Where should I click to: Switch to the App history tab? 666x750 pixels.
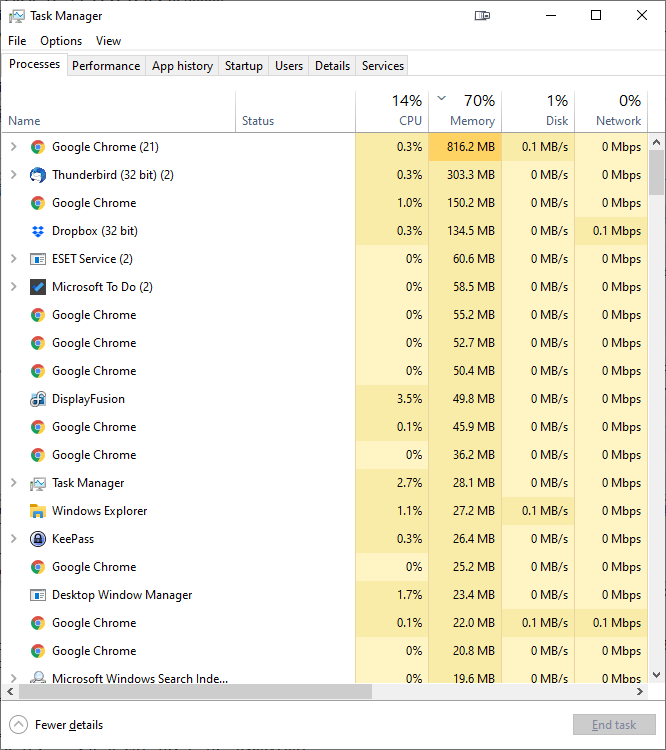[182, 66]
